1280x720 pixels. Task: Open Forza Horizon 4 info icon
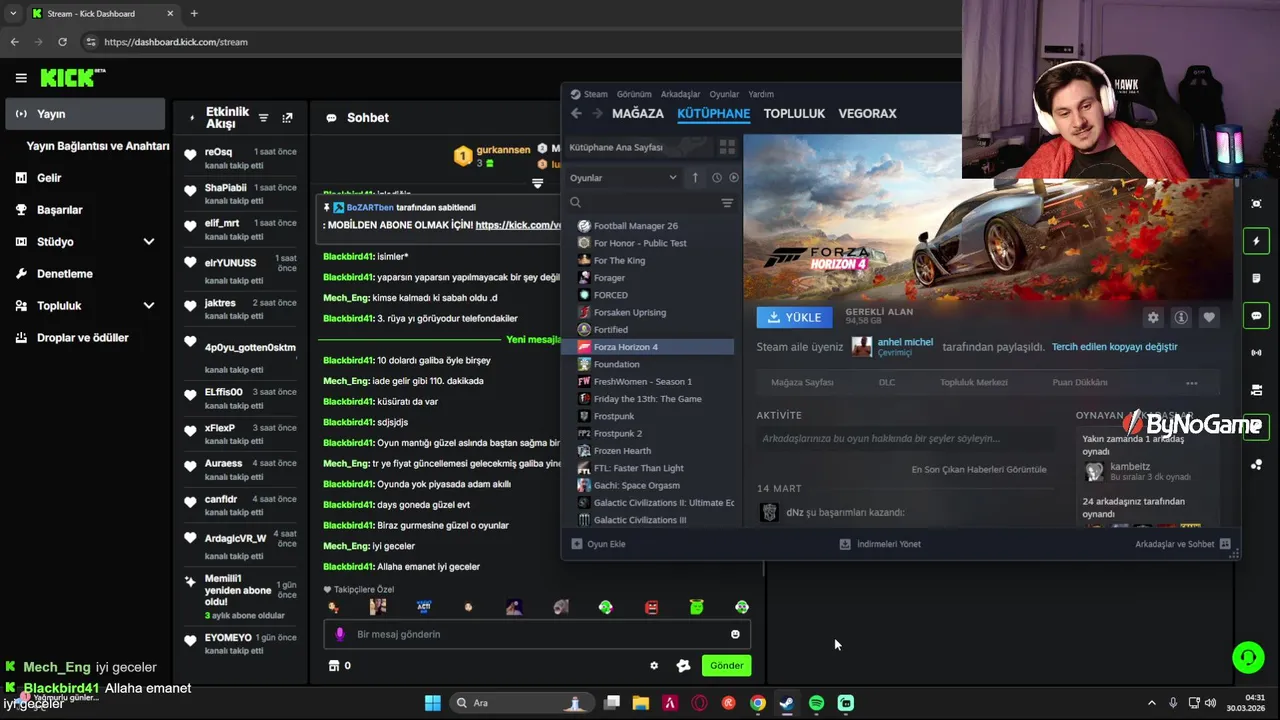point(1181,317)
